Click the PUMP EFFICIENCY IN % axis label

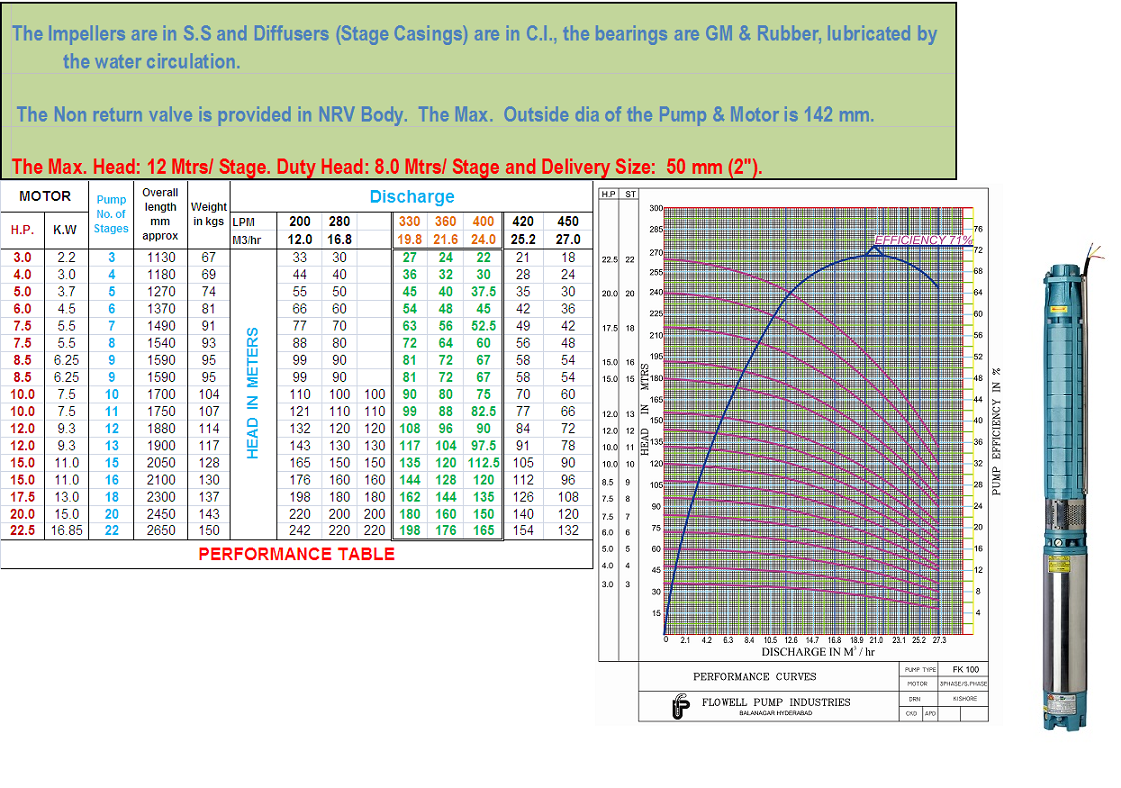pos(996,432)
